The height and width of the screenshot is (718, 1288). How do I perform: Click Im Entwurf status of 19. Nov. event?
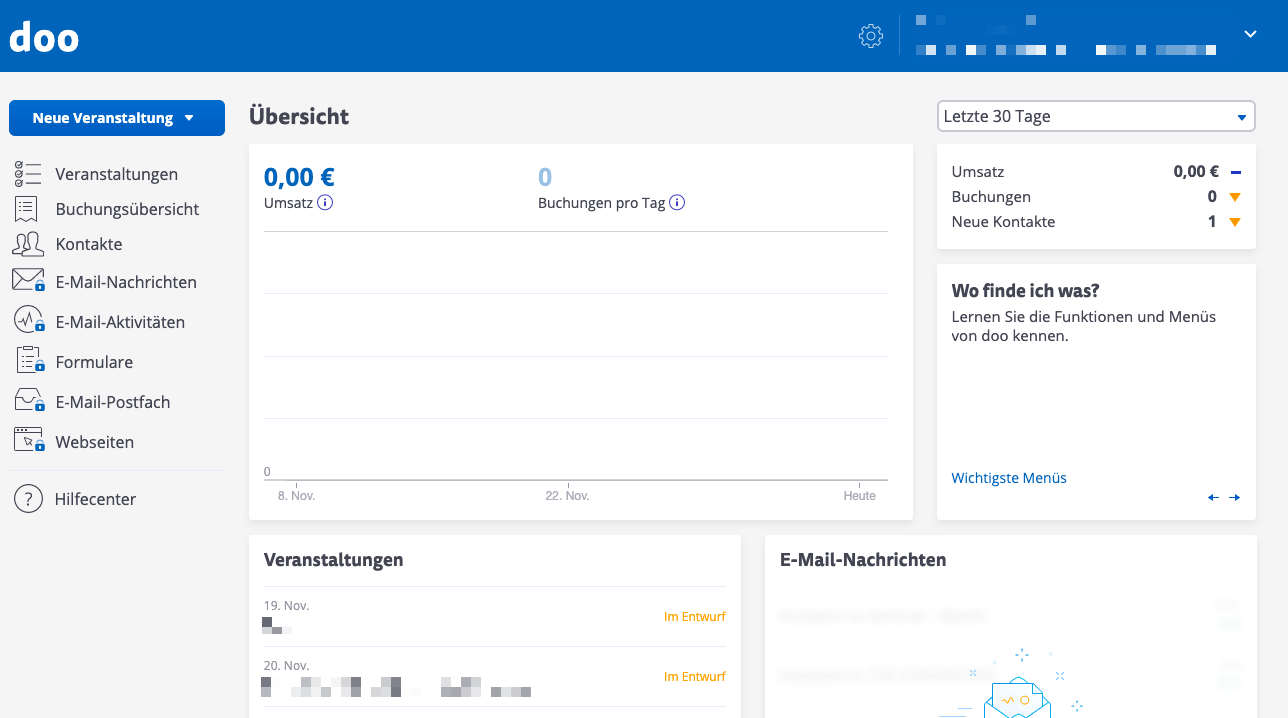point(695,617)
